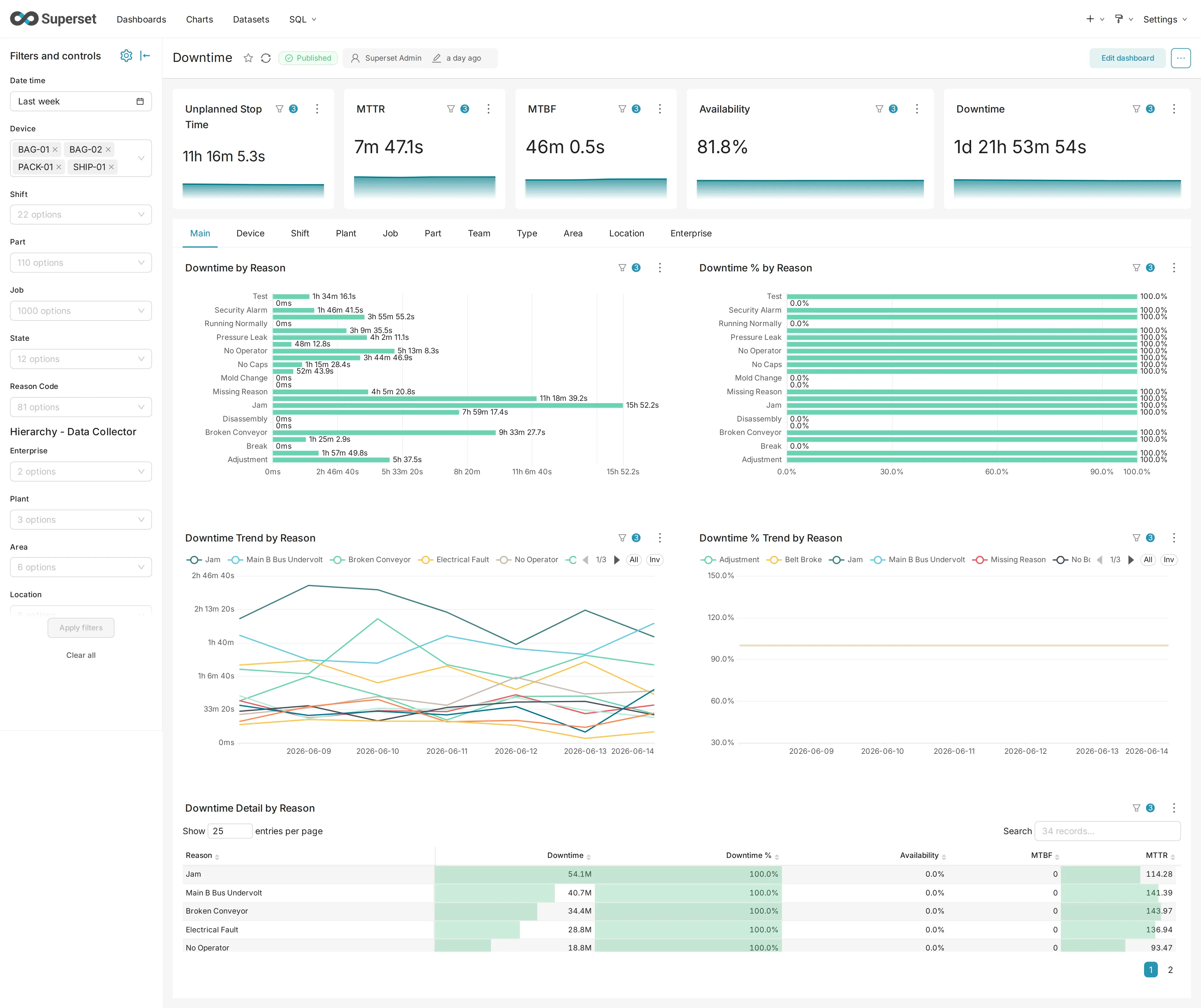
Task: Open MTTR card more options
Action: pyautogui.click(x=489, y=108)
